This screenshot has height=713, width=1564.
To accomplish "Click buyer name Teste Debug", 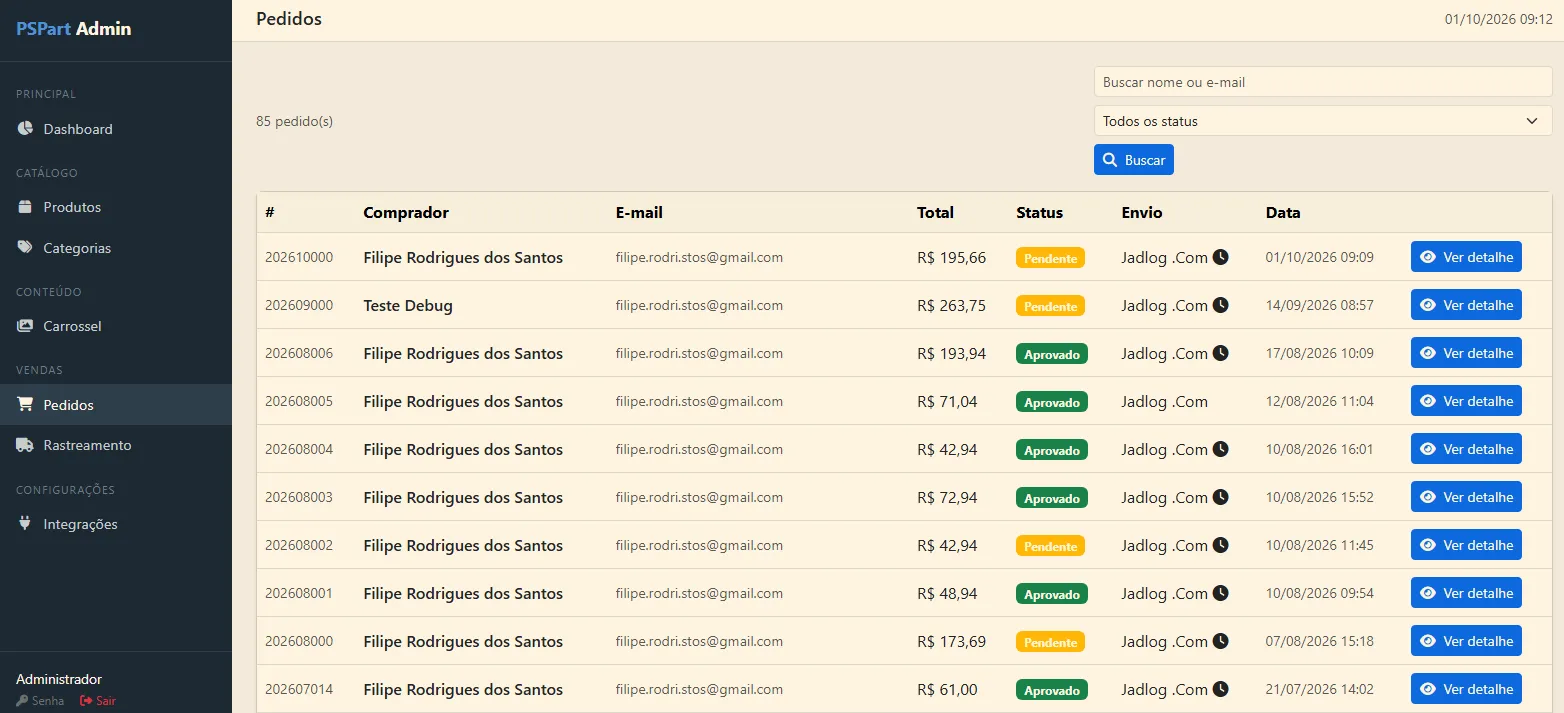I will [x=408, y=305].
